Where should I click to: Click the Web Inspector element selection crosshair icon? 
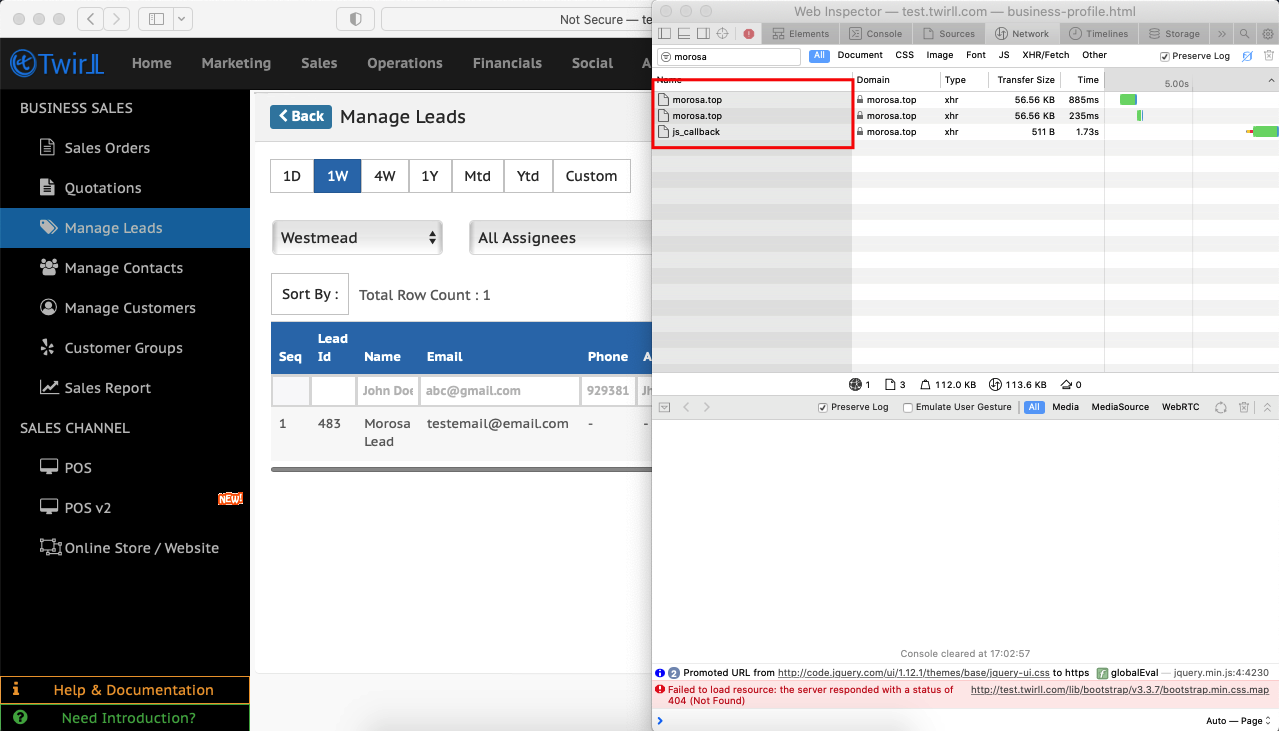722,34
